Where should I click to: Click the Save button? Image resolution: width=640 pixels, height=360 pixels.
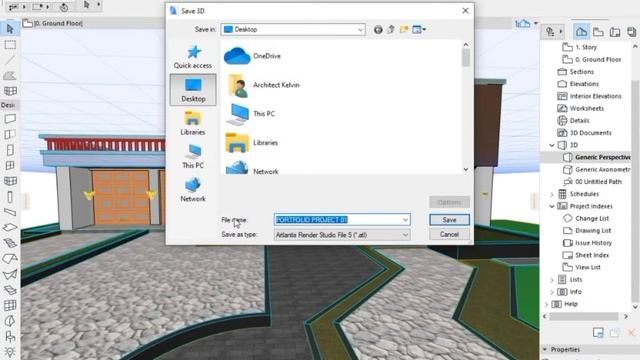[449, 220]
